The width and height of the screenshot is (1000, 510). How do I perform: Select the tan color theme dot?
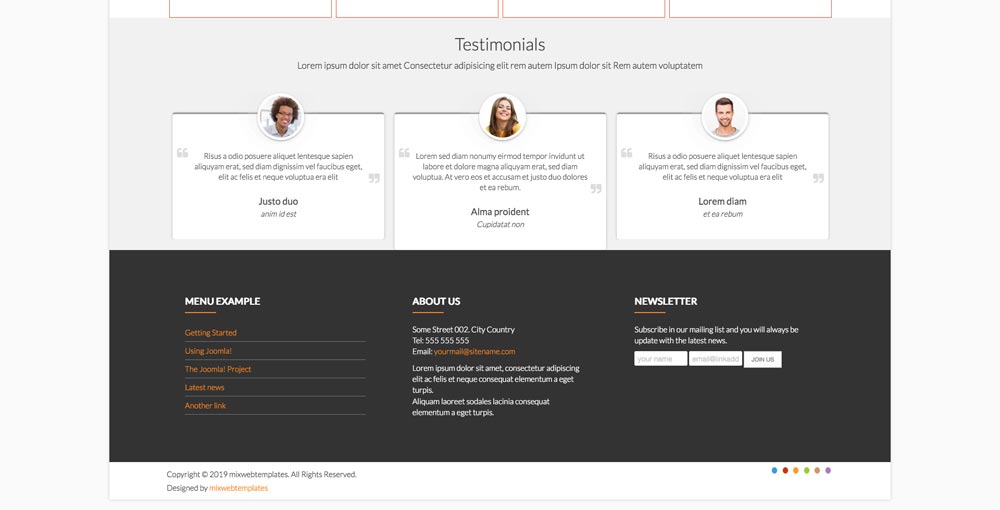pyautogui.click(x=817, y=470)
